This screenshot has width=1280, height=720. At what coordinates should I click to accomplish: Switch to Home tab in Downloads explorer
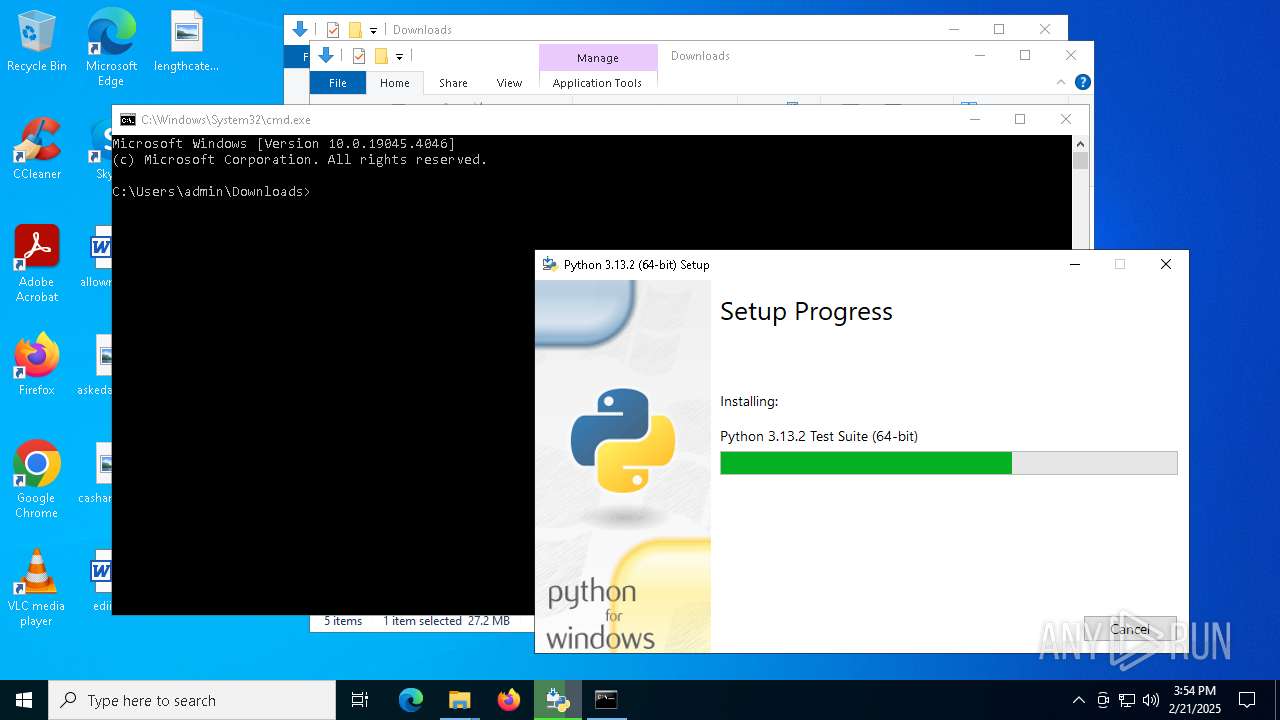tap(395, 83)
